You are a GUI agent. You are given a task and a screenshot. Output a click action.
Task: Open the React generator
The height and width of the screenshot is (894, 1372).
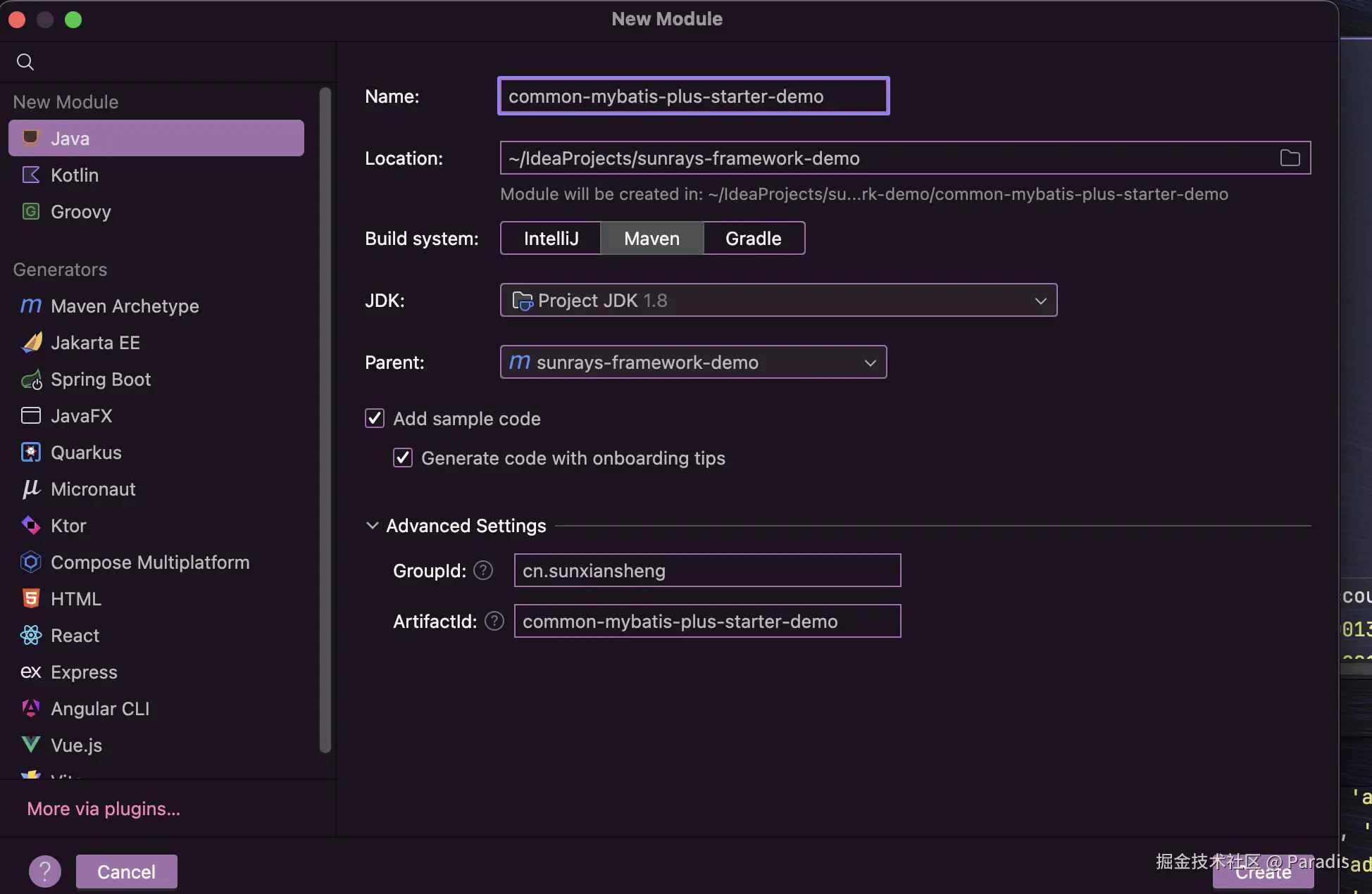click(x=75, y=635)
